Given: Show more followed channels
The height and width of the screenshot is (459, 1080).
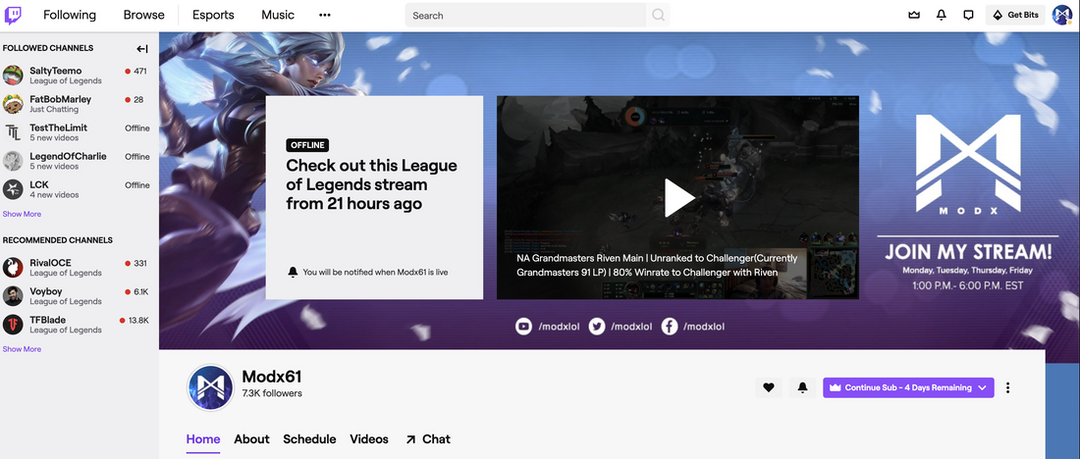Looking at the screenshot, I should pyautogui.click(x=22, y=214).
